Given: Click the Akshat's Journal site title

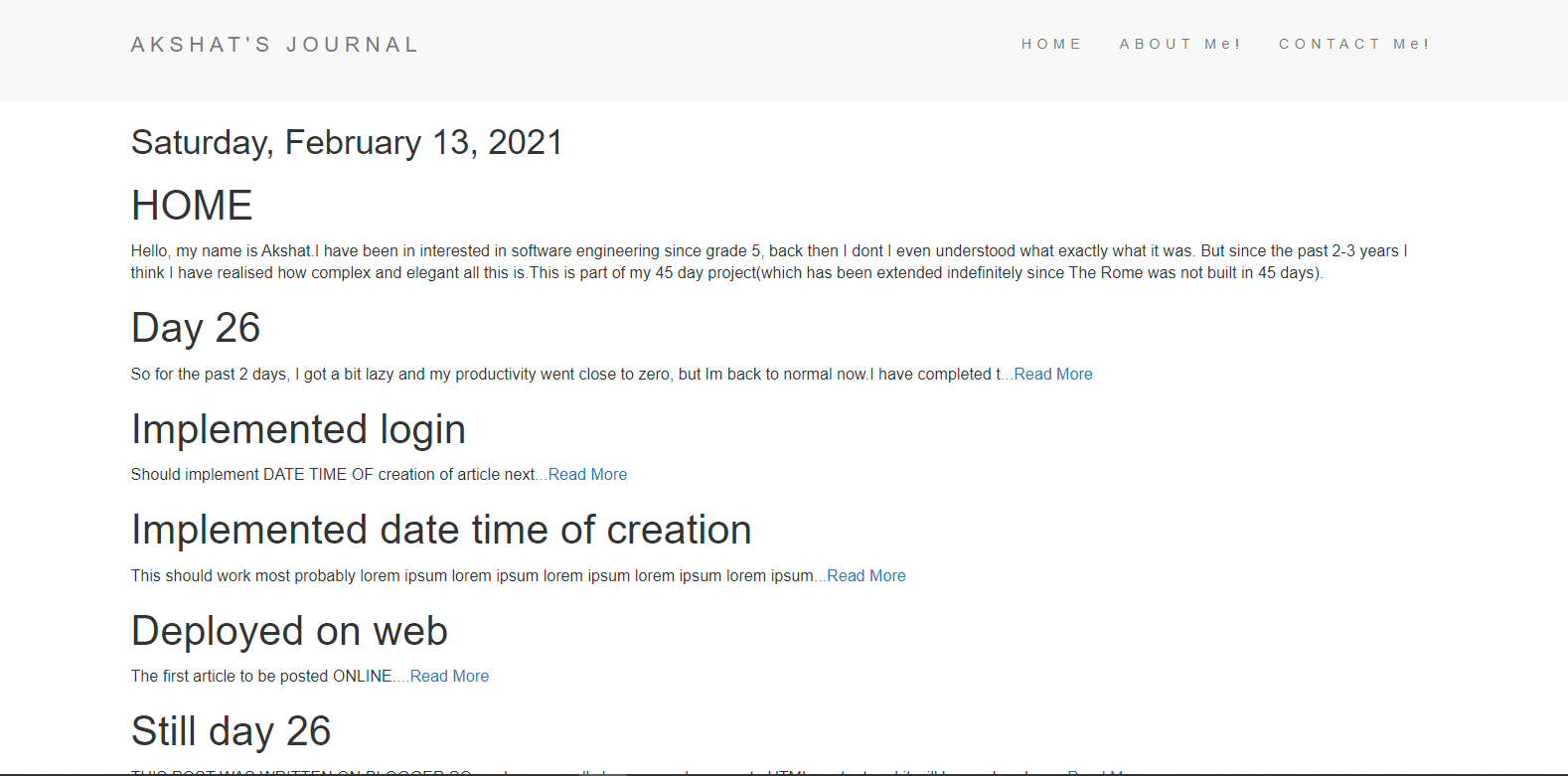Looking at the screenshot, I should coord(274,45).
